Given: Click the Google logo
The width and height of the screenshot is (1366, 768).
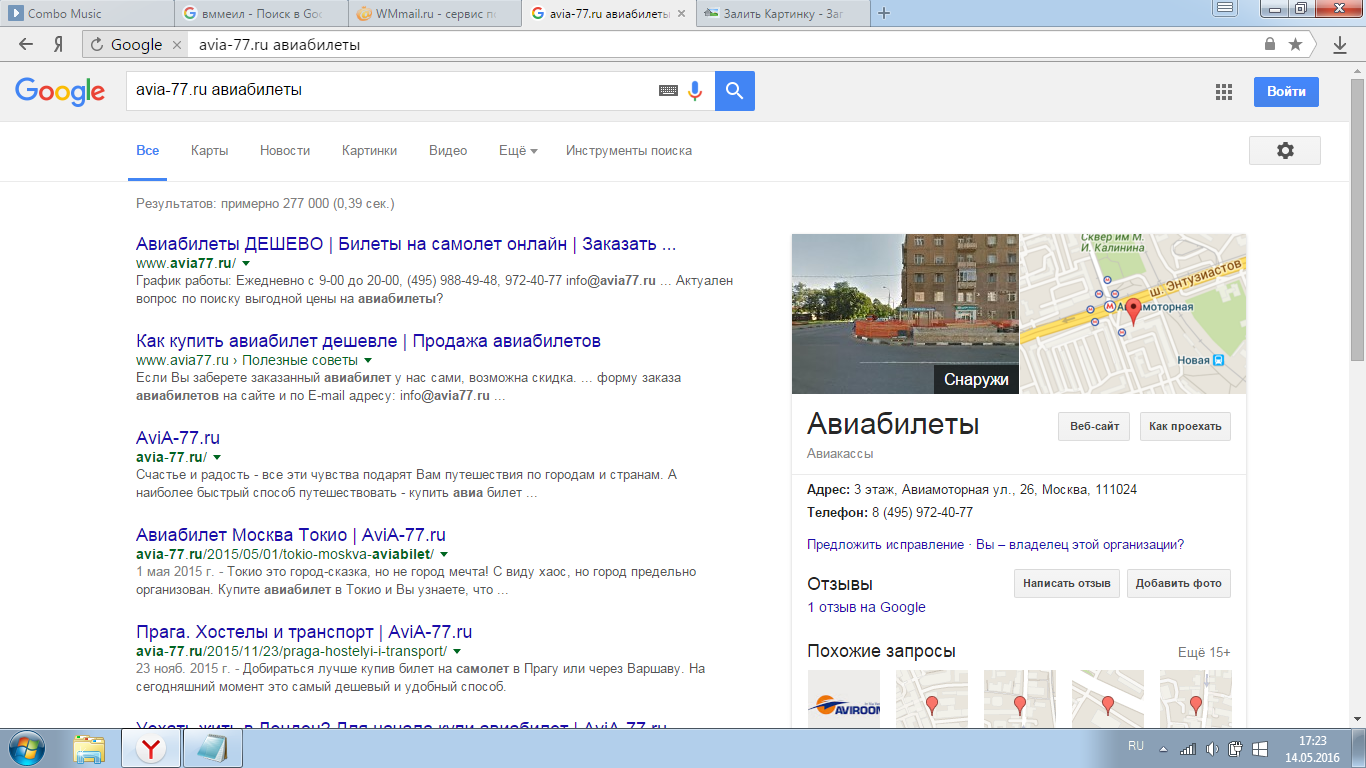Looking at the screenshot, I should click(x=60, y=91).
